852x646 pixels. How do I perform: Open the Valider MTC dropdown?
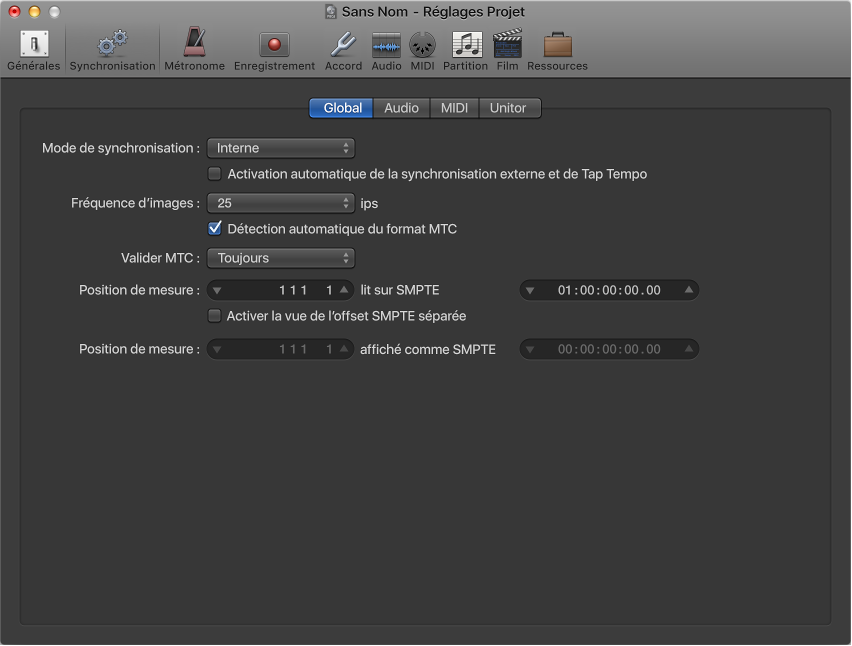(281, 258)
